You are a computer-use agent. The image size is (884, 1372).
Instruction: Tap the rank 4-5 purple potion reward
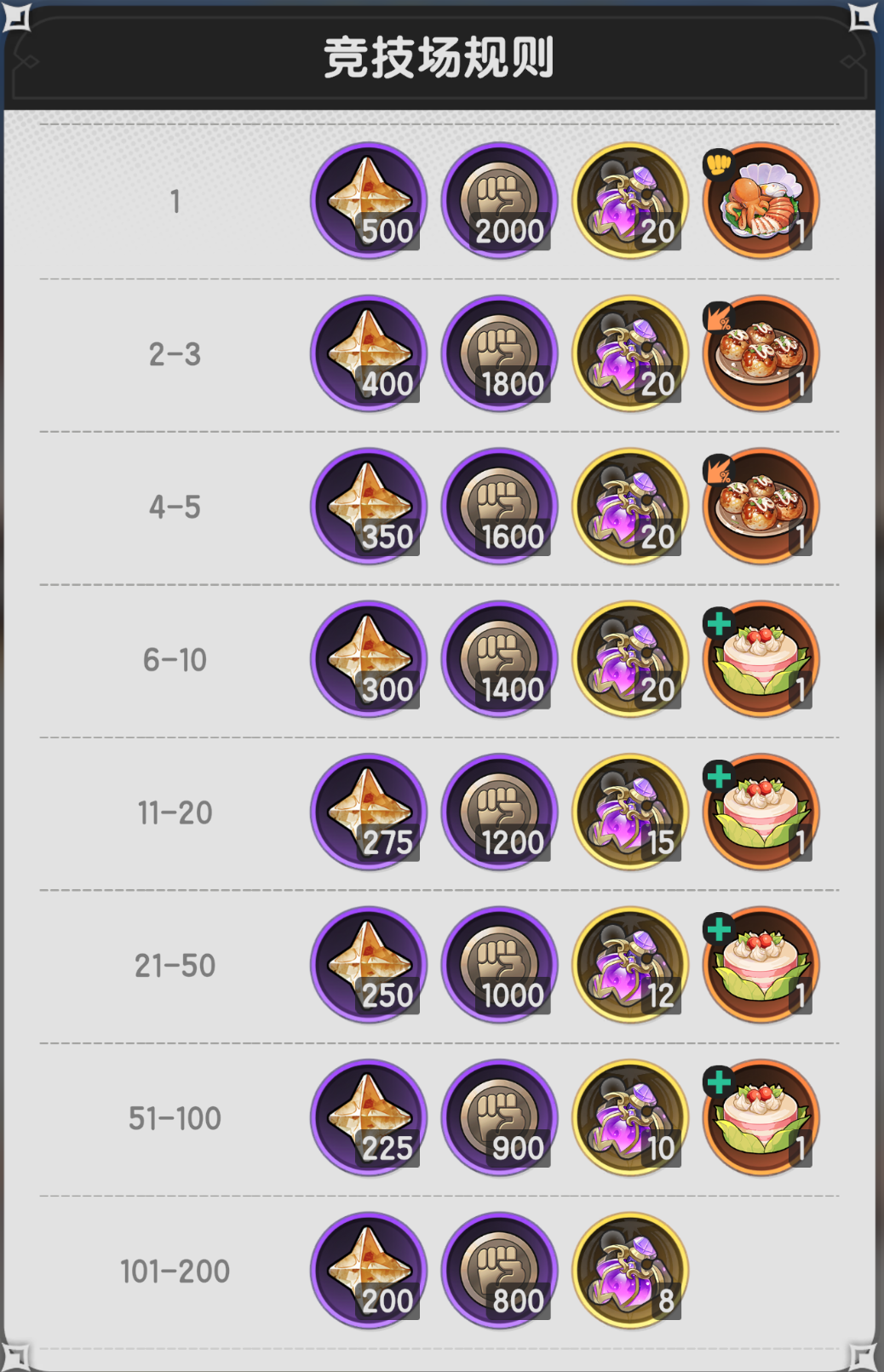630,507
